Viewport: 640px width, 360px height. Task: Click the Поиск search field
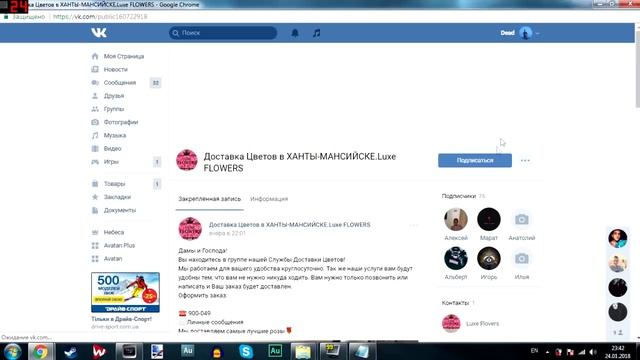tap(223, 33)
